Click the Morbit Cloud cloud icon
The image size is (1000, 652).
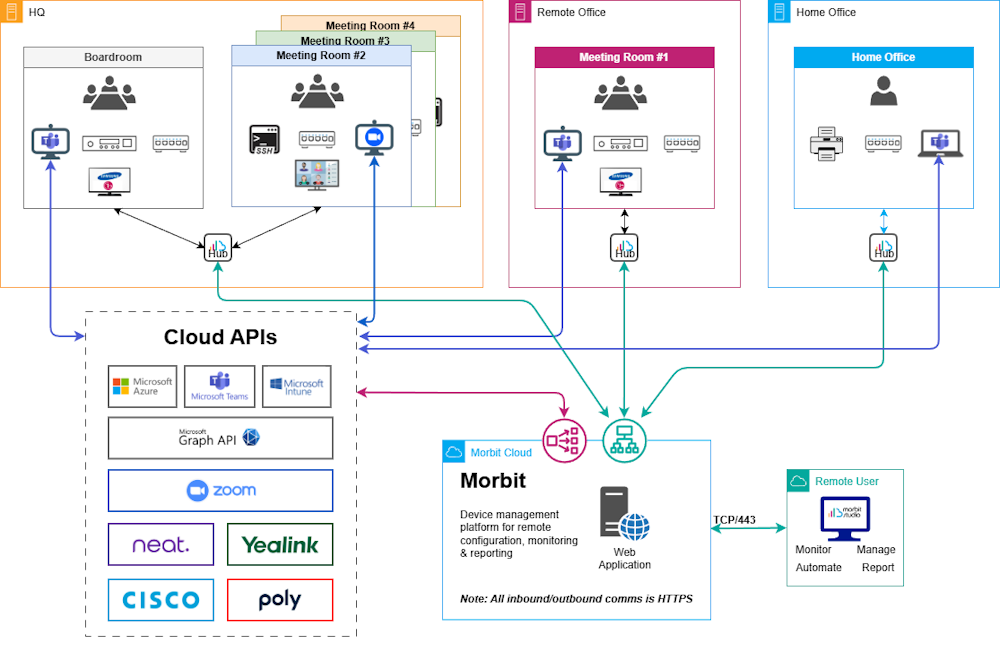click(x=453, y=452)
